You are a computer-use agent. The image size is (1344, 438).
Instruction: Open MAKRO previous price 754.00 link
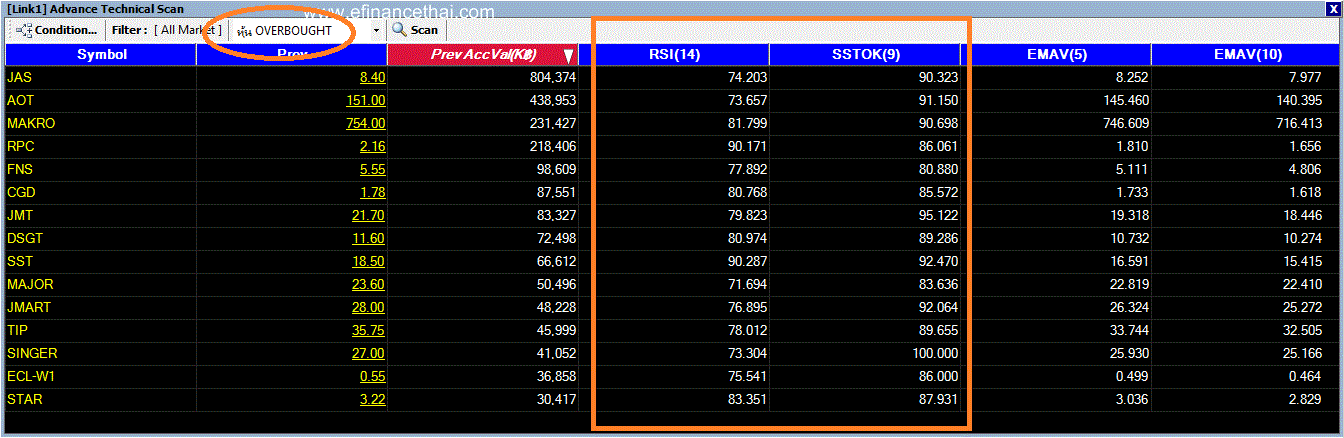365,123
